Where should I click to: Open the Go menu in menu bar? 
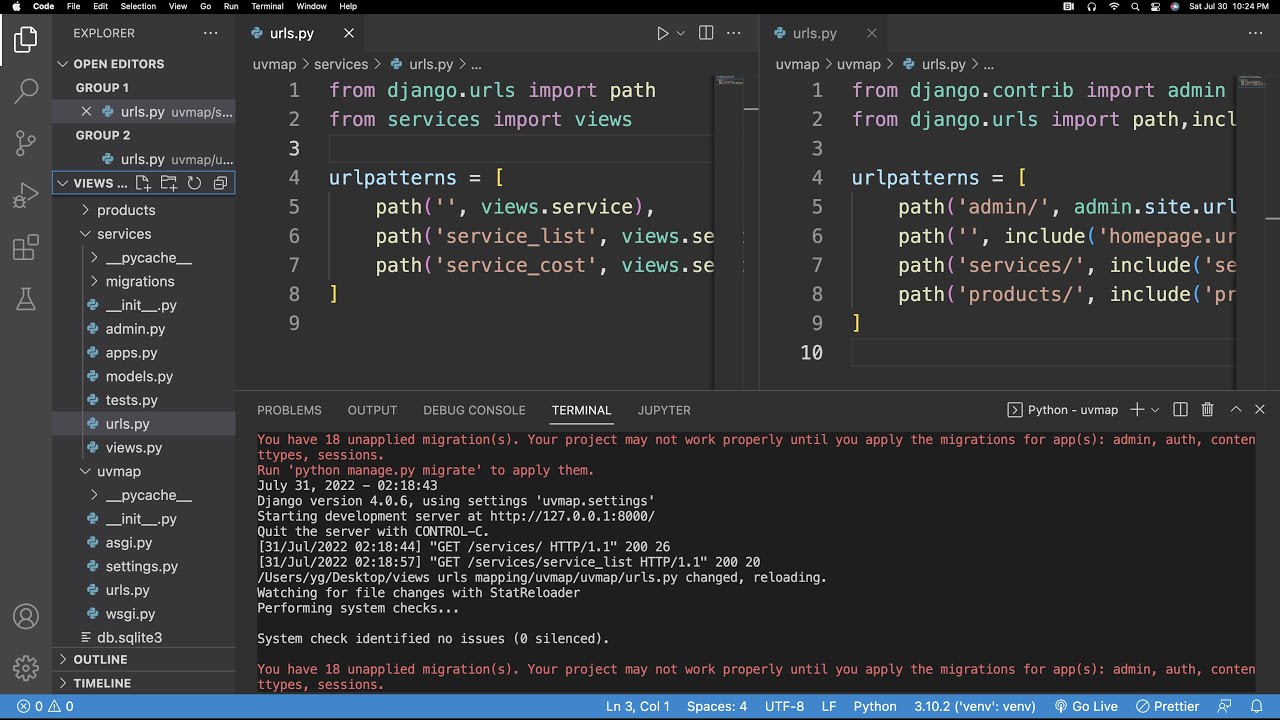point(205,6)
